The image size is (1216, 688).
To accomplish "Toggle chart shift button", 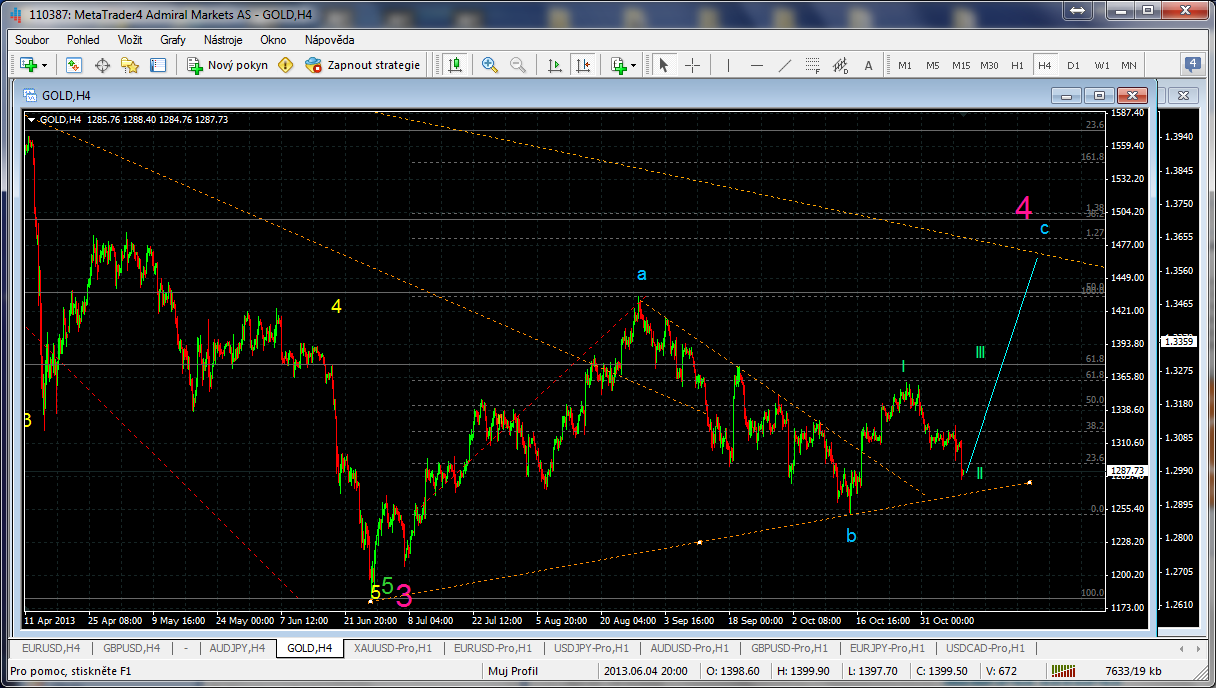I will 585,65.
